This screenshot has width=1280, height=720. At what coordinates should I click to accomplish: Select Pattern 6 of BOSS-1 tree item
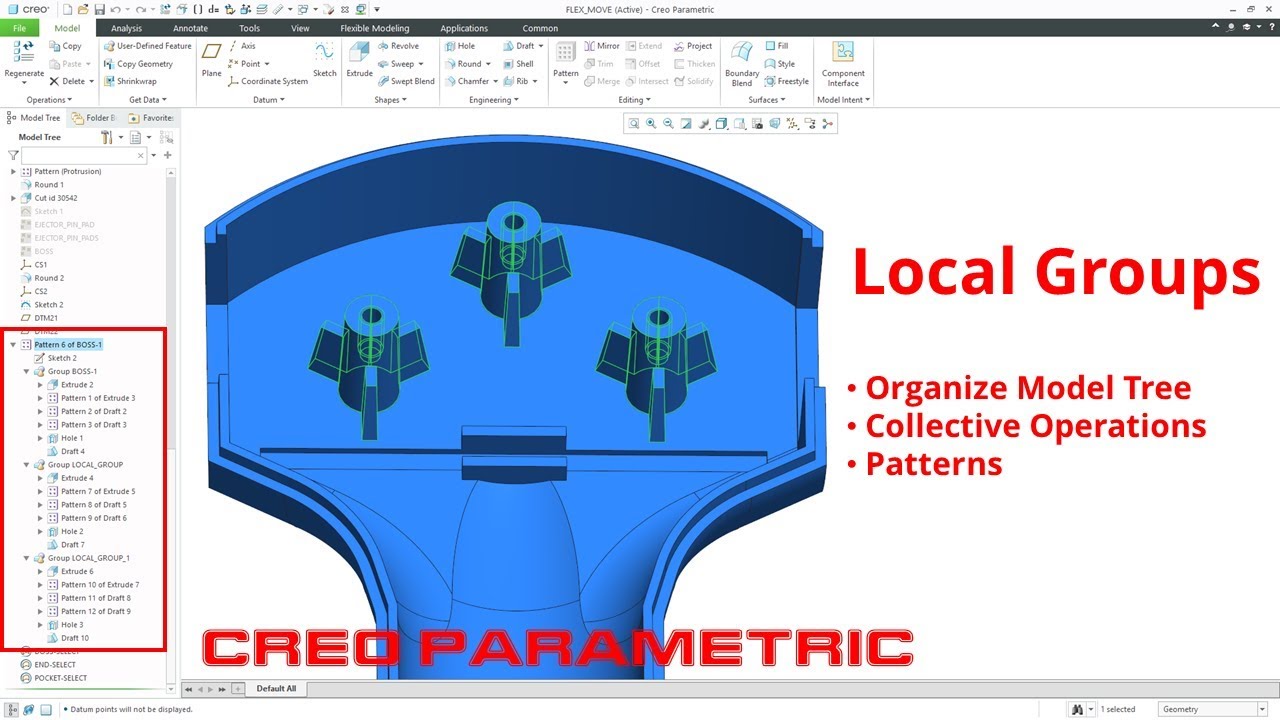point(68,345)
